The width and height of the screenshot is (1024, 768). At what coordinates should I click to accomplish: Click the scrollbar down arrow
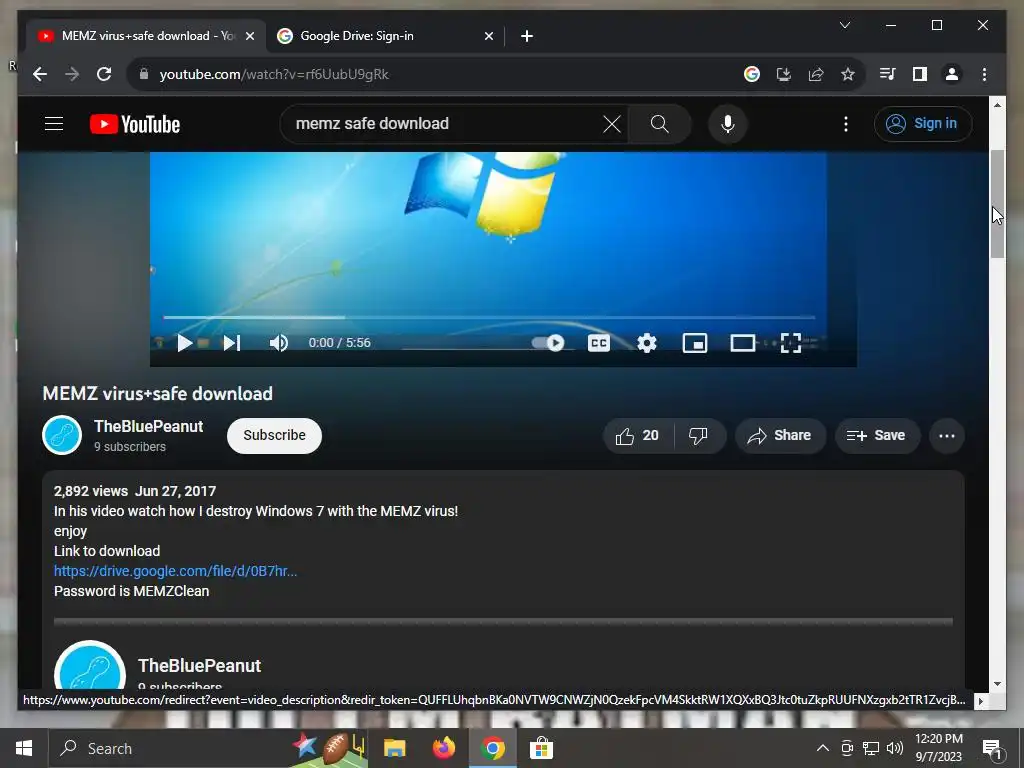tap(997, 684)
